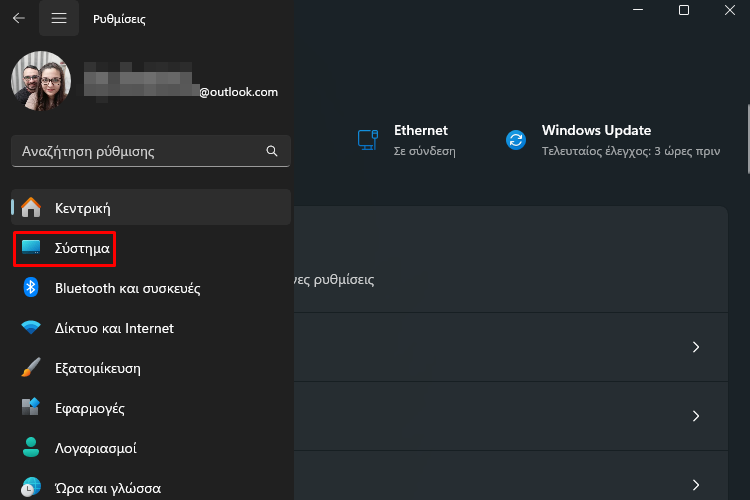The image size is (750, 500).
Task: Click the Εφαρμογές apps icon
Action: tap(31, 407)
